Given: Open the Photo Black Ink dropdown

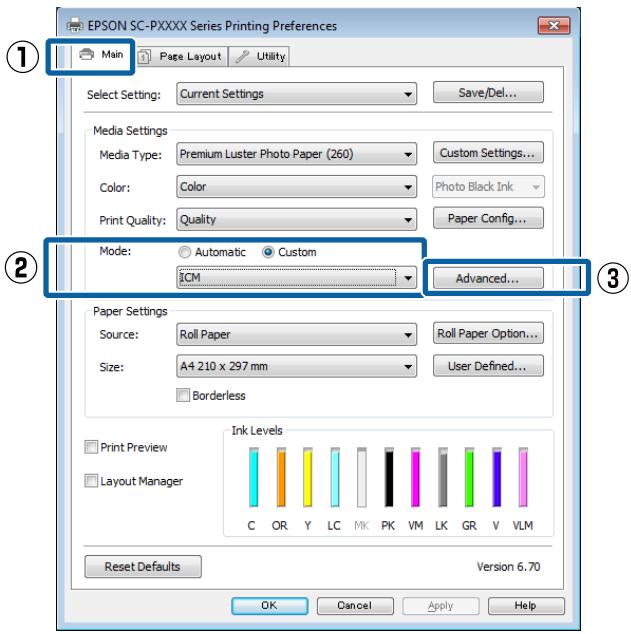Looking at the screenshot, I should (488, 186).
